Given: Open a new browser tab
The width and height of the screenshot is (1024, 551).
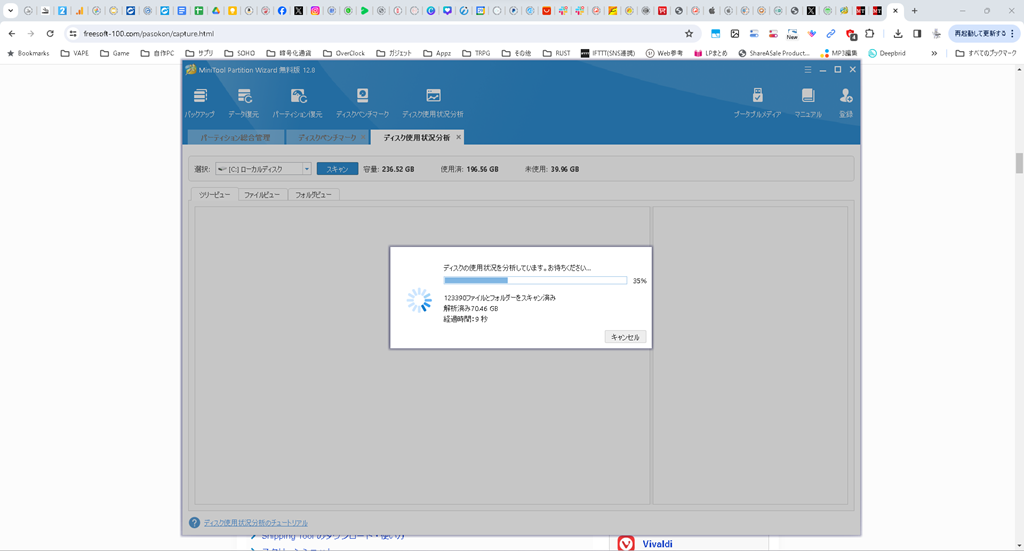Looking at the screenshot, I should [x=914, y=10].
